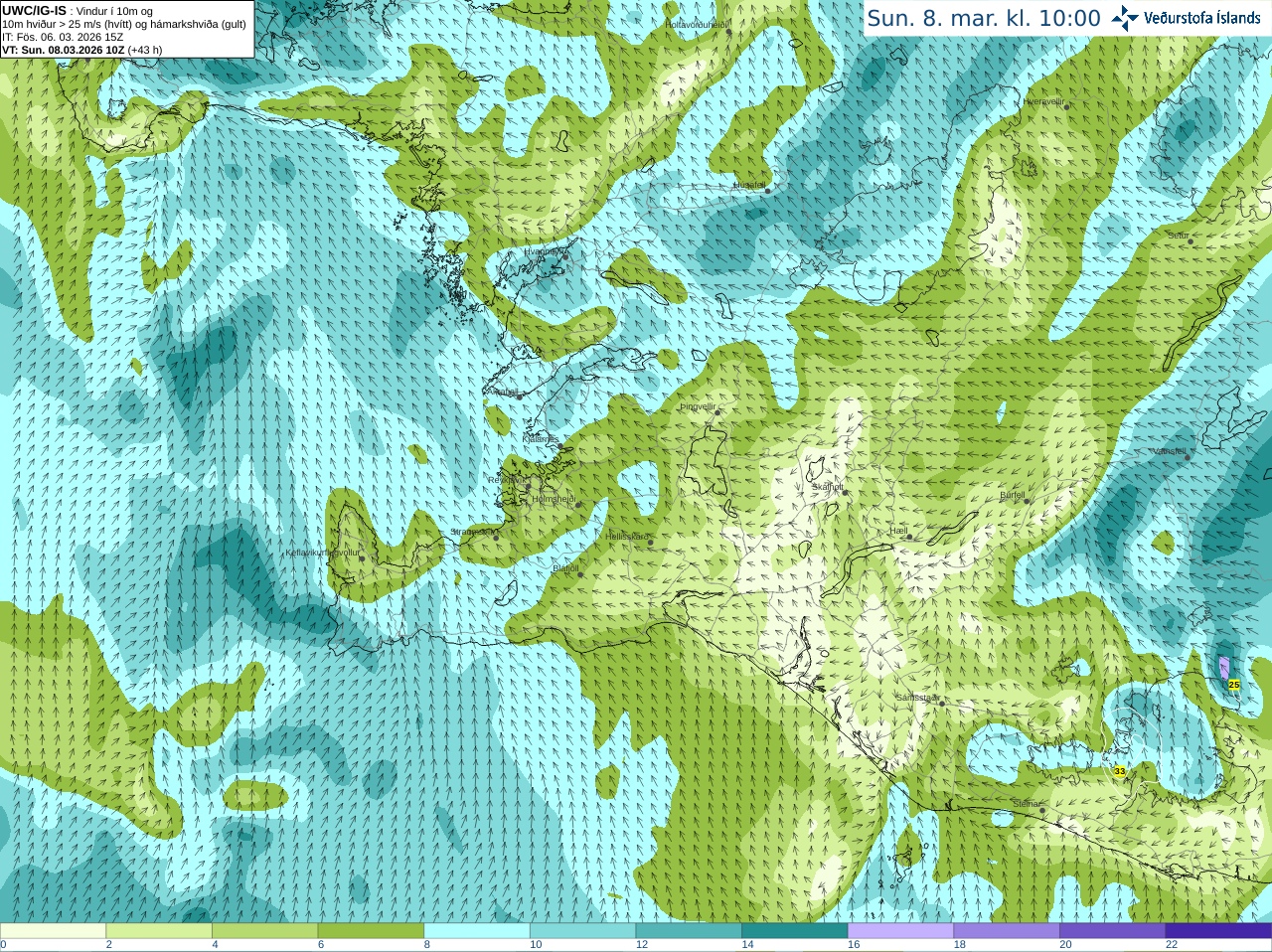Click the 'VT: Sun. 08.03.2026 10Z' line
1272x952 pixels.
(82, 50)
